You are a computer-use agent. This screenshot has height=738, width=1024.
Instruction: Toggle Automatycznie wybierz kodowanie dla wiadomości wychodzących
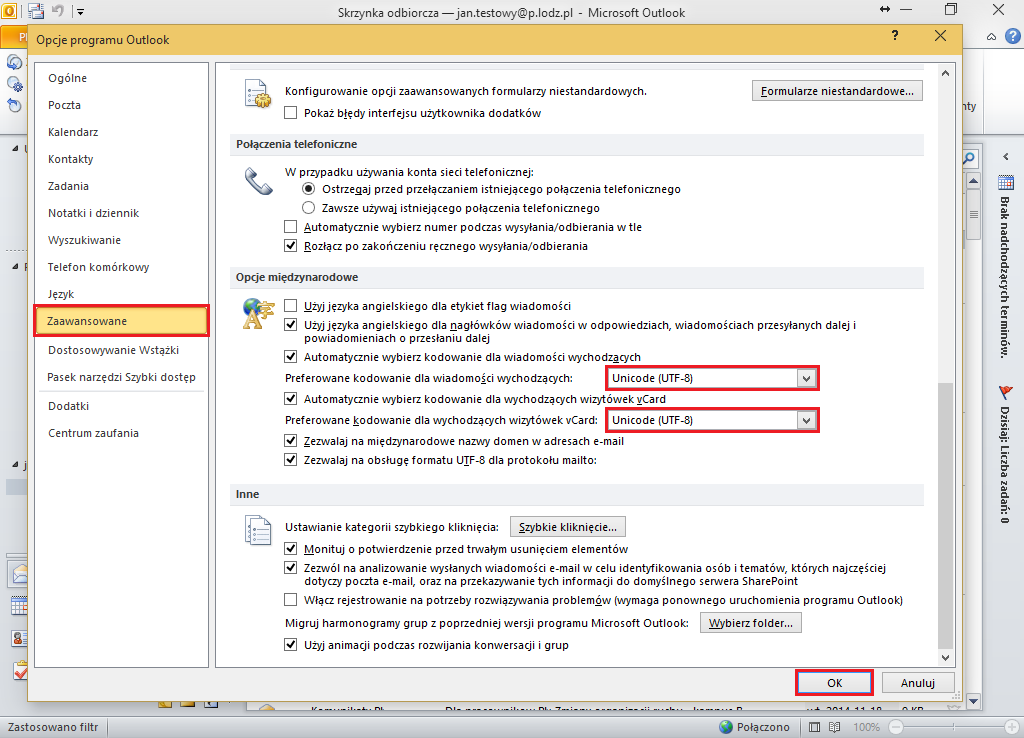pyautogui.click(x=291, y=357)
